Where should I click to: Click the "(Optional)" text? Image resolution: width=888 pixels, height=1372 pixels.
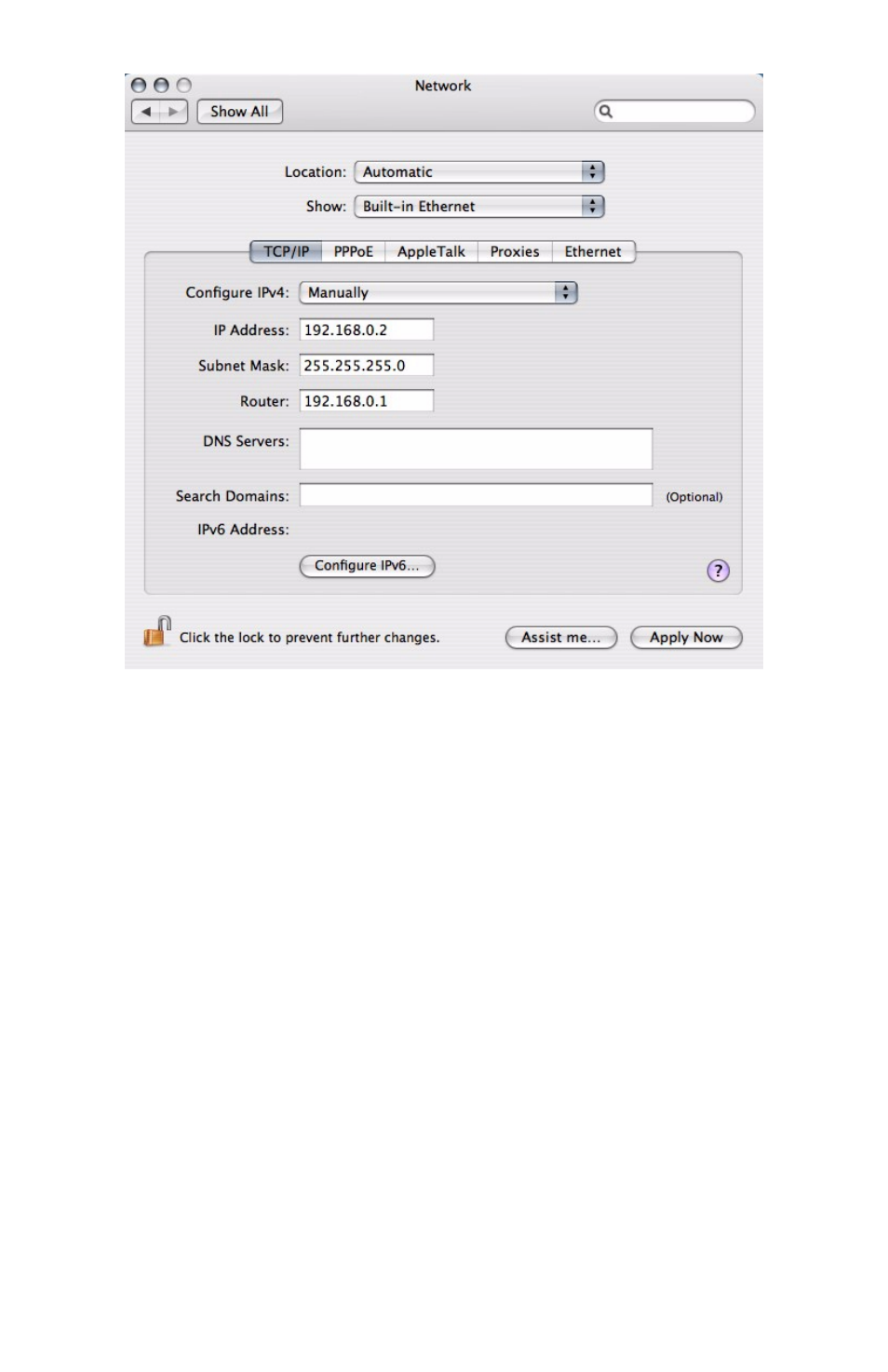[693, 497]
